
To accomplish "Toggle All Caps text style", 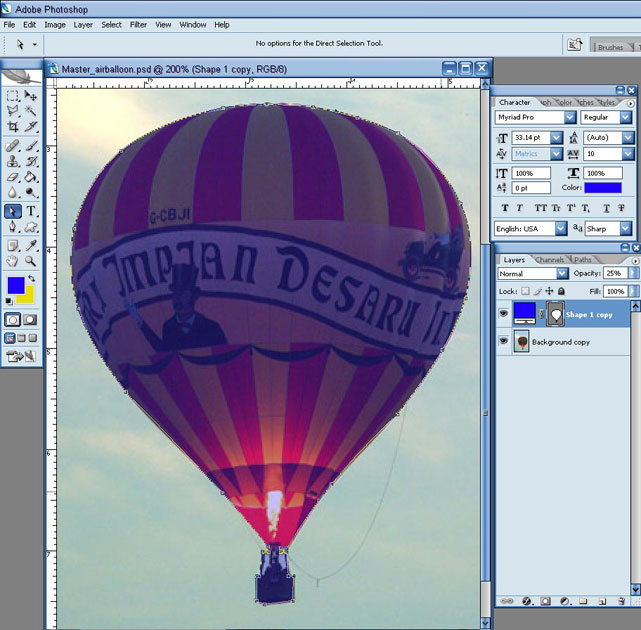I will [x=540, y=208].
